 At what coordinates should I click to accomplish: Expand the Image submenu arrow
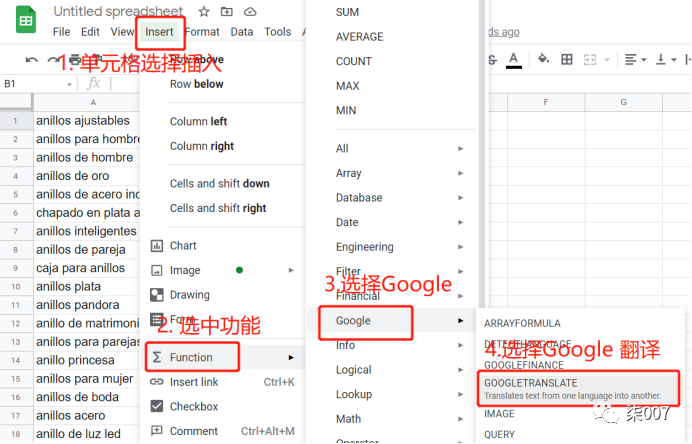291,270
